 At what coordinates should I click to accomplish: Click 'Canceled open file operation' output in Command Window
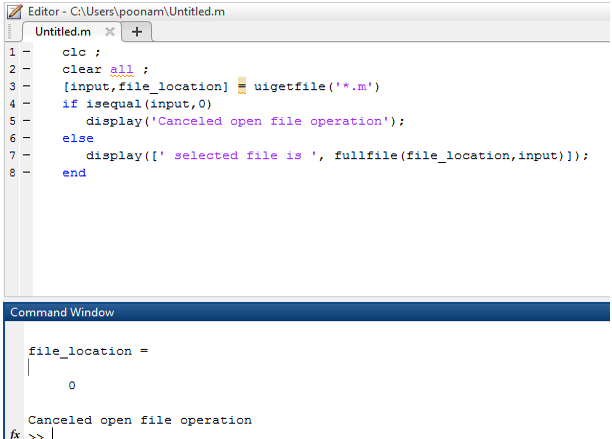point(140,420)
